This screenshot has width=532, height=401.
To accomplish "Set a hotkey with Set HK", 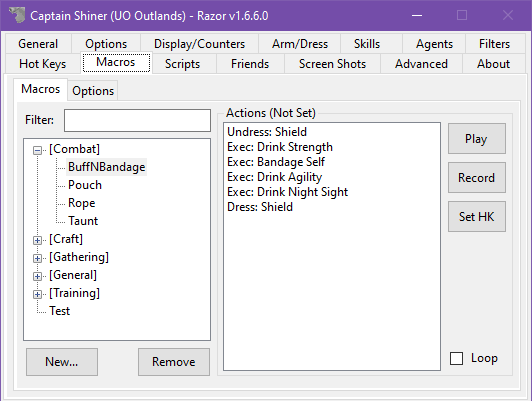I will pos(476,217).
